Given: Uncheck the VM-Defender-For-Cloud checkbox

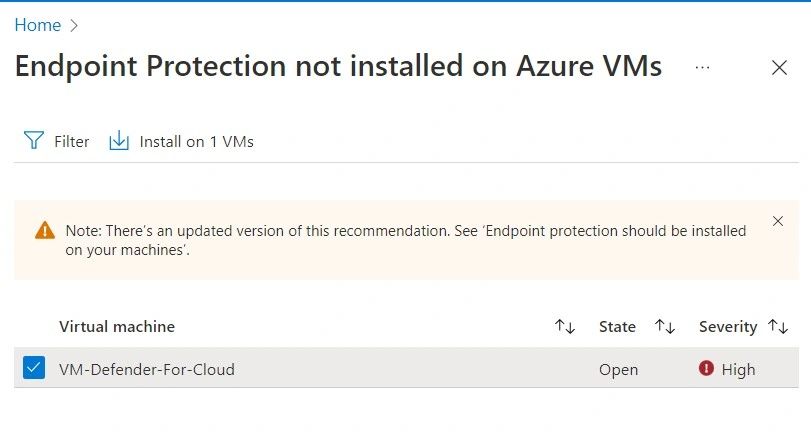Looking at the screenshot, I should coord(34,369).
